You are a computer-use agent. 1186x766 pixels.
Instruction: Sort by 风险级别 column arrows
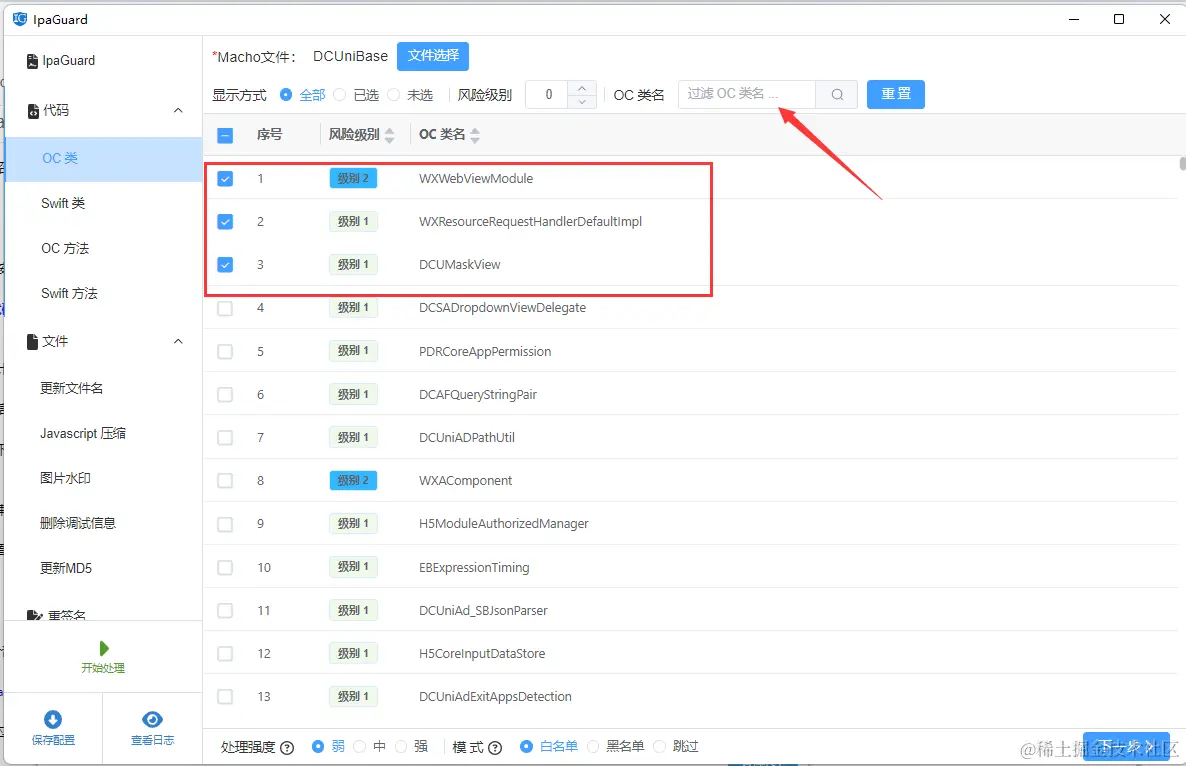click(x=390, y=135)
